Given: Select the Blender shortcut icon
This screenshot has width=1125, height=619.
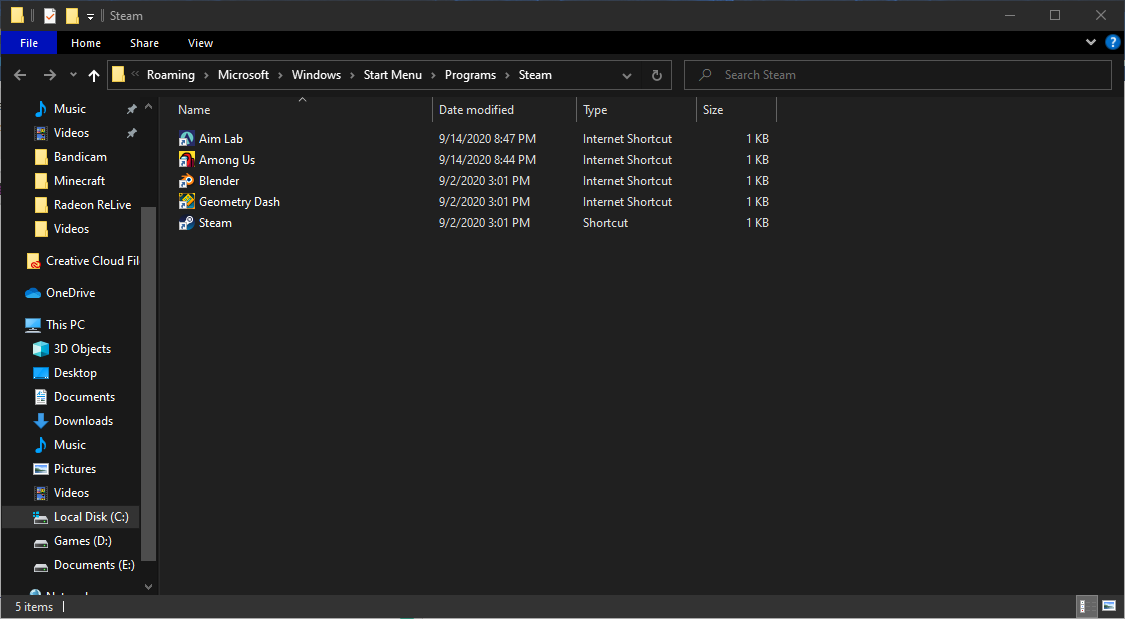Looking at the screenshot, I should 187,181.
